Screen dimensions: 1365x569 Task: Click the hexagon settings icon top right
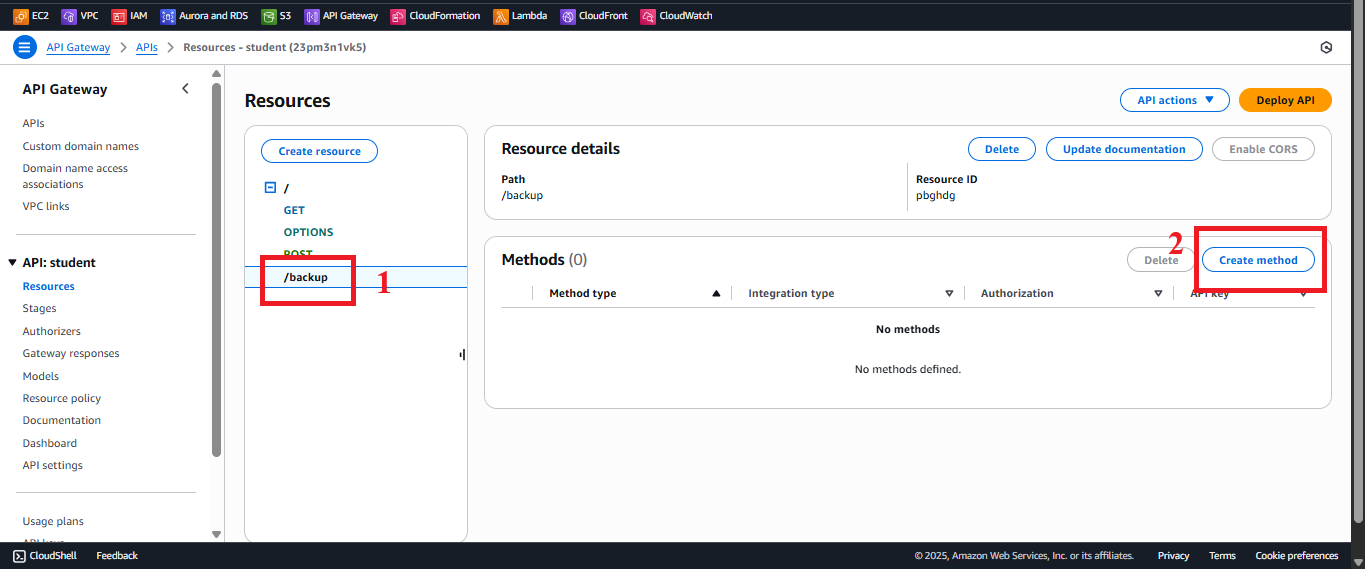coord(1326,47)
